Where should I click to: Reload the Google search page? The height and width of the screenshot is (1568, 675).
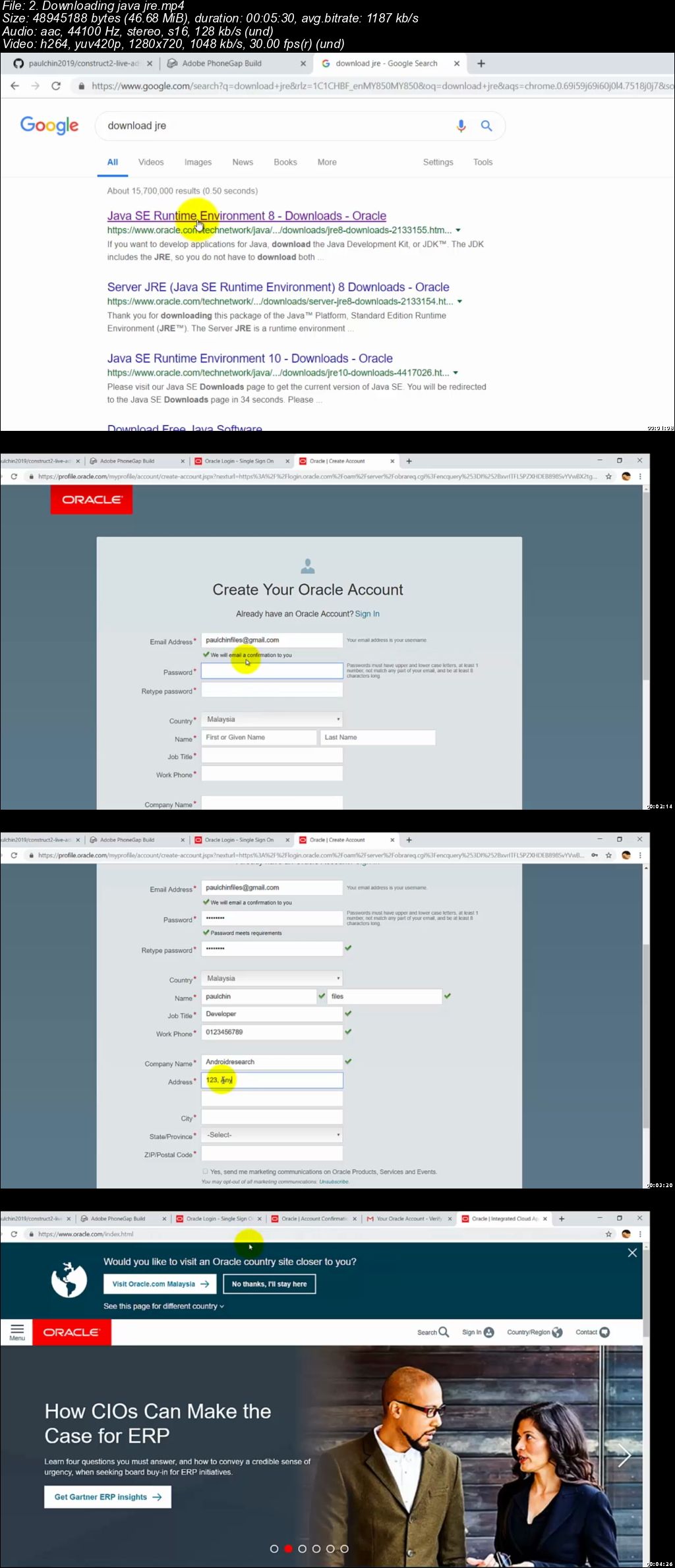pyautogui.click(x=56, y=86)
